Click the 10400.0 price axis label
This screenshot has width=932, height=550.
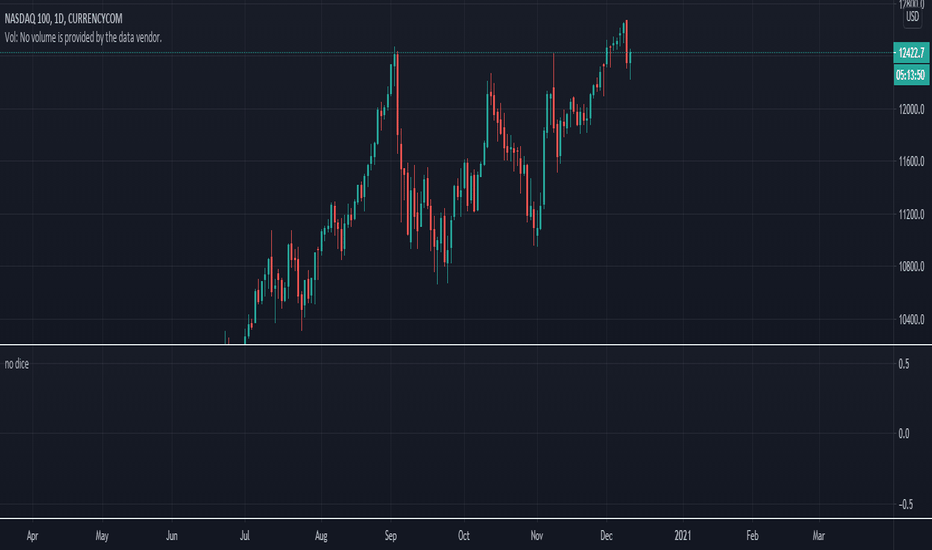[911, 319]
